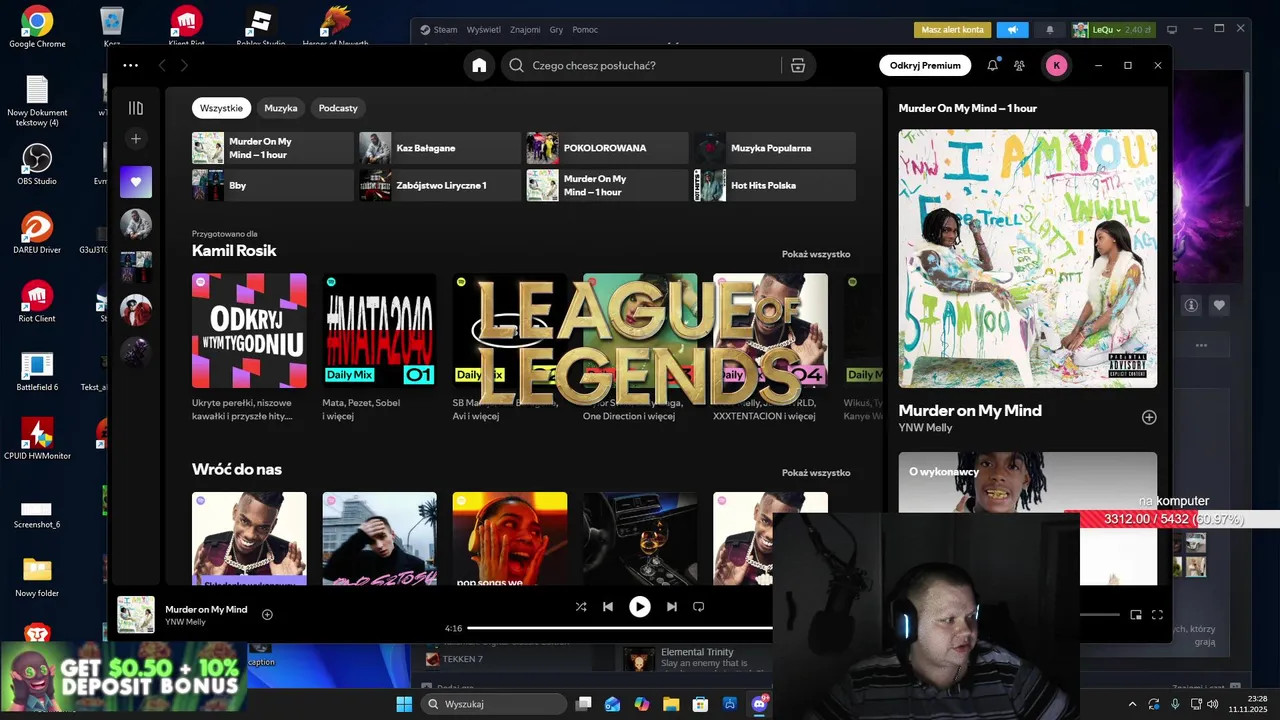The width and height of the screenshot is (1280, 720).
Task: Add Murder on My Mind to Liked Songs in player bar
Action: (x=267, y=614)
